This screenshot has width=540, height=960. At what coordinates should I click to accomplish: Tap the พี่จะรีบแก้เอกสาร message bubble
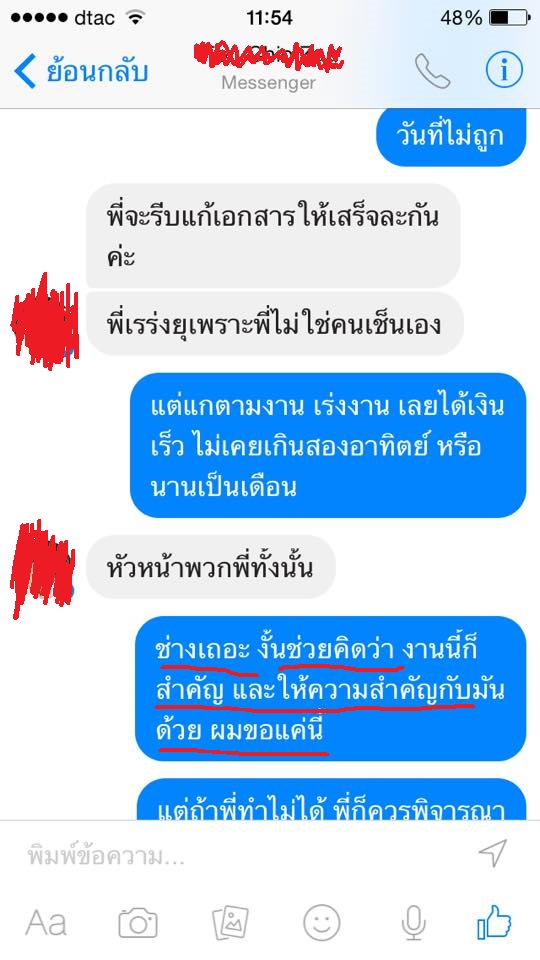273,236
